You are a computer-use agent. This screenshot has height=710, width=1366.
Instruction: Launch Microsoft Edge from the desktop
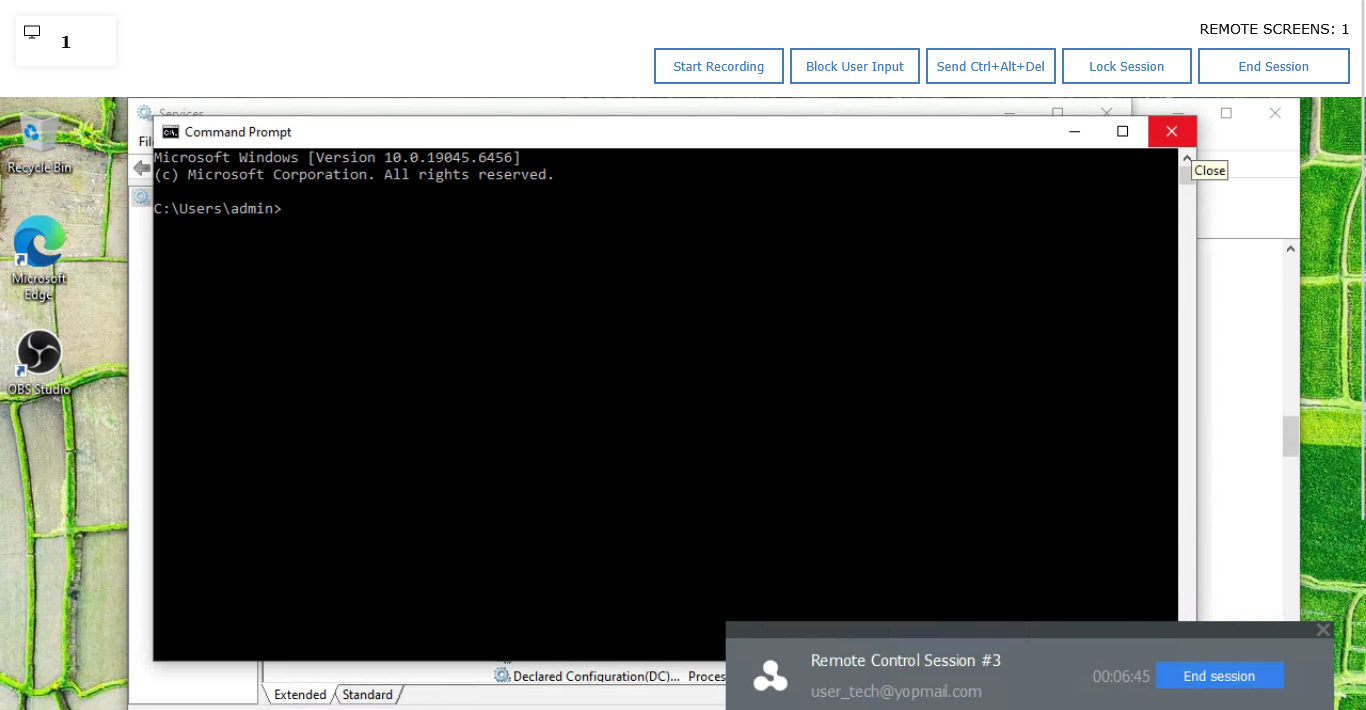39,257
